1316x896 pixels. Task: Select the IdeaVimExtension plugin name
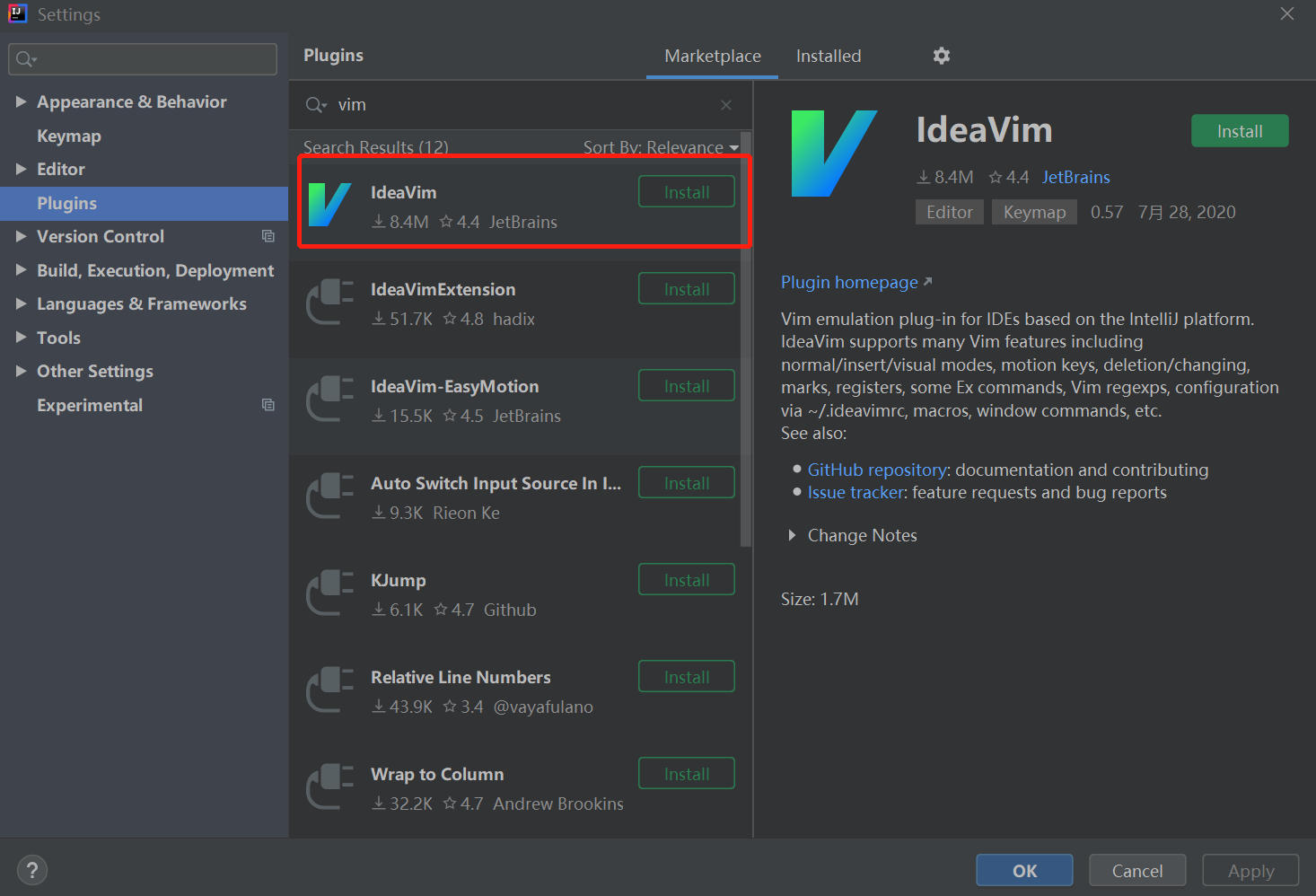click(x=443, y=289)
